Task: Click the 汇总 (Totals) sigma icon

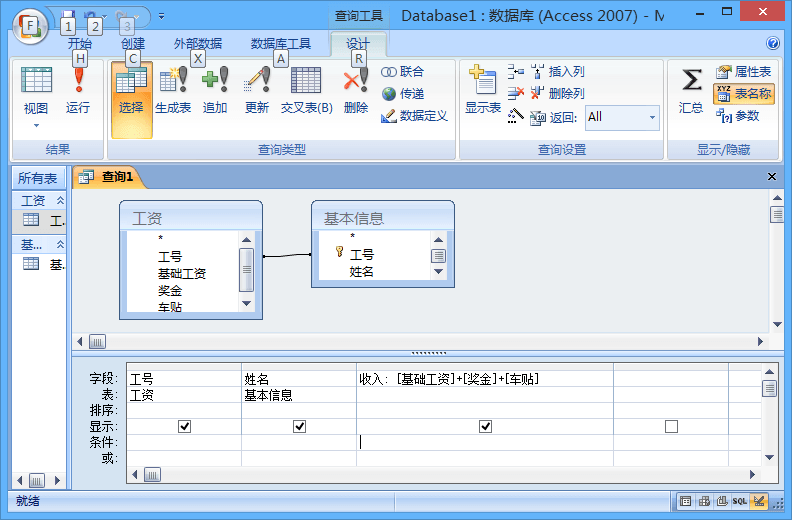Action: 691,91
